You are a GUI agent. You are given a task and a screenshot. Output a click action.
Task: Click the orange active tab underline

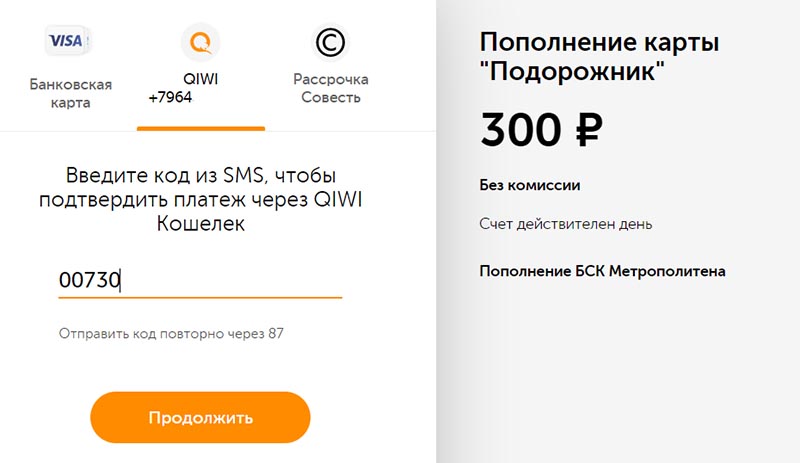tap(201, 129)
